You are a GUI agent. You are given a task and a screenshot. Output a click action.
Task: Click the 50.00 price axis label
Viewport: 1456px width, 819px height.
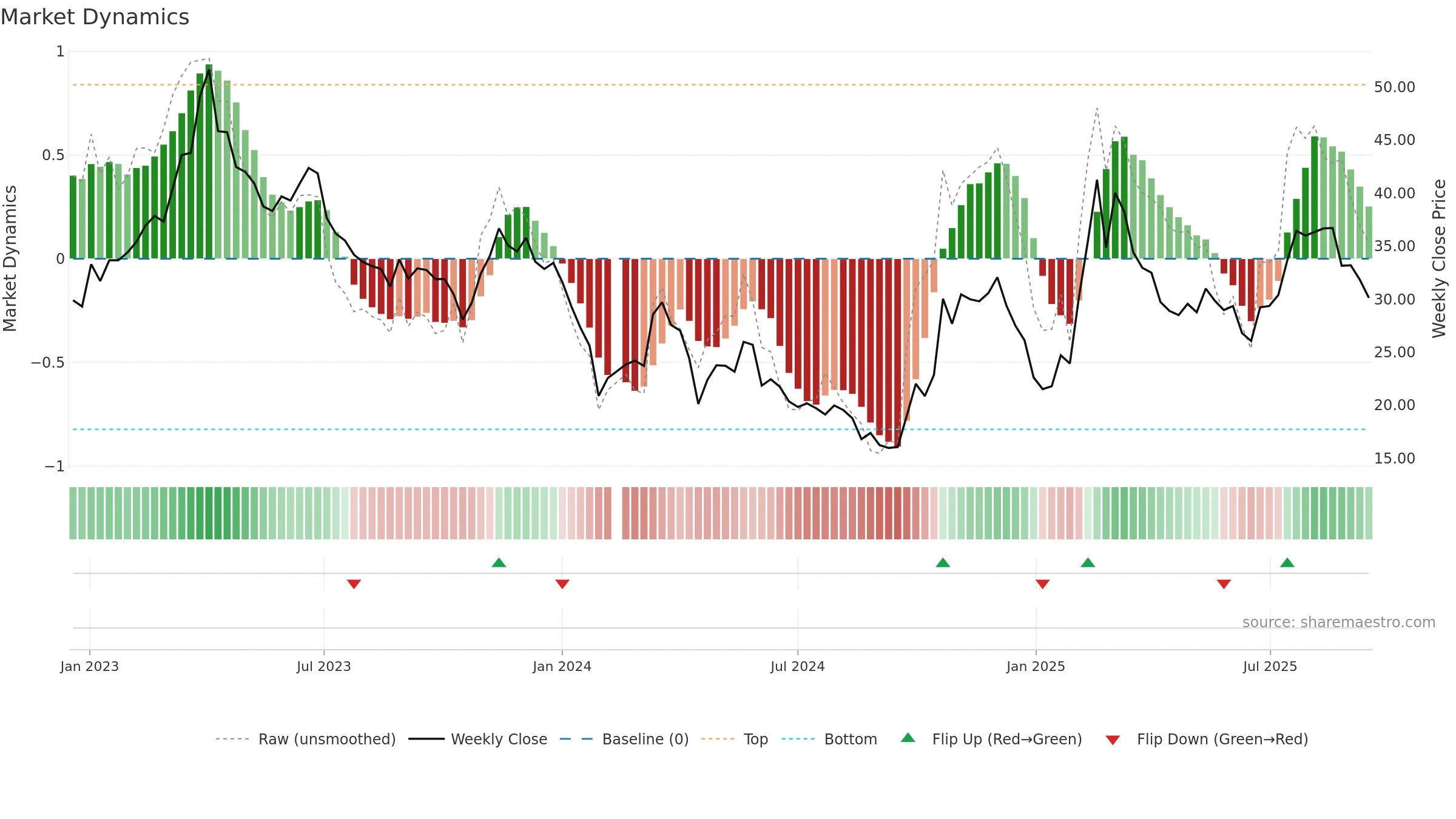[x=1395, y=87]
